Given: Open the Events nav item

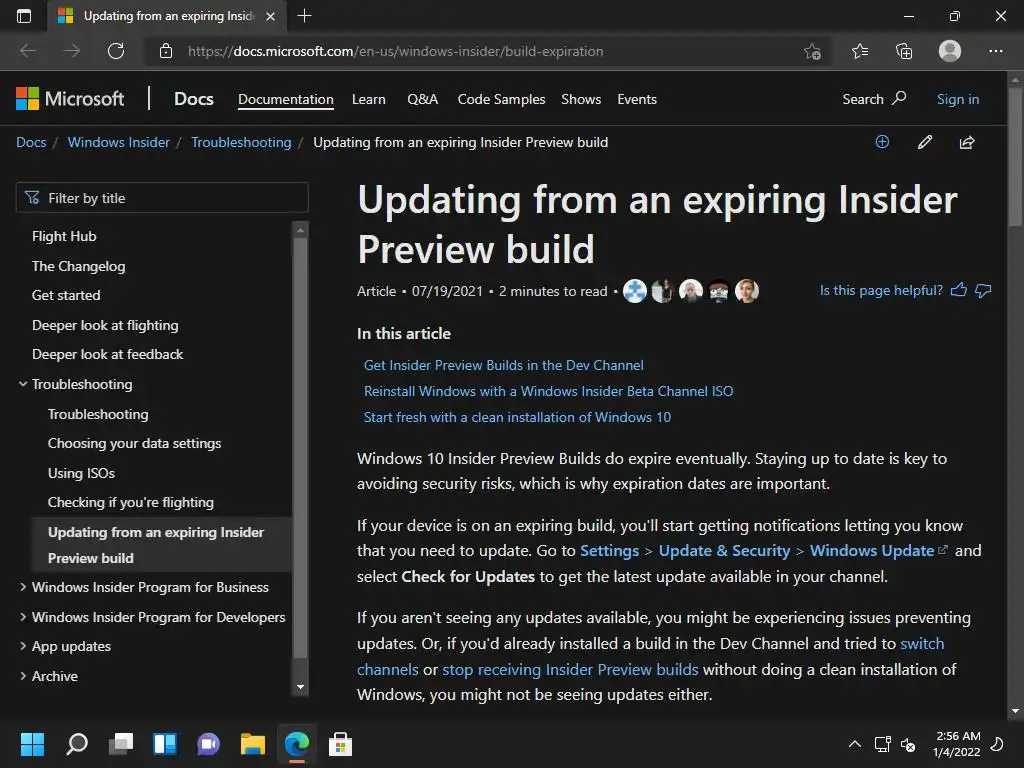Looking at the screenshot, I should pos(637,99).
